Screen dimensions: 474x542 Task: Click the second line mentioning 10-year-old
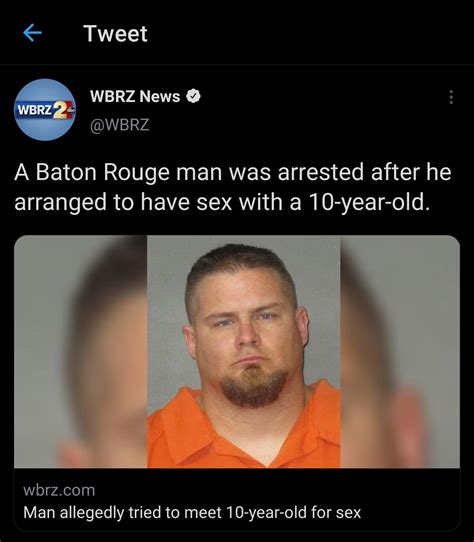coord(223,202)
